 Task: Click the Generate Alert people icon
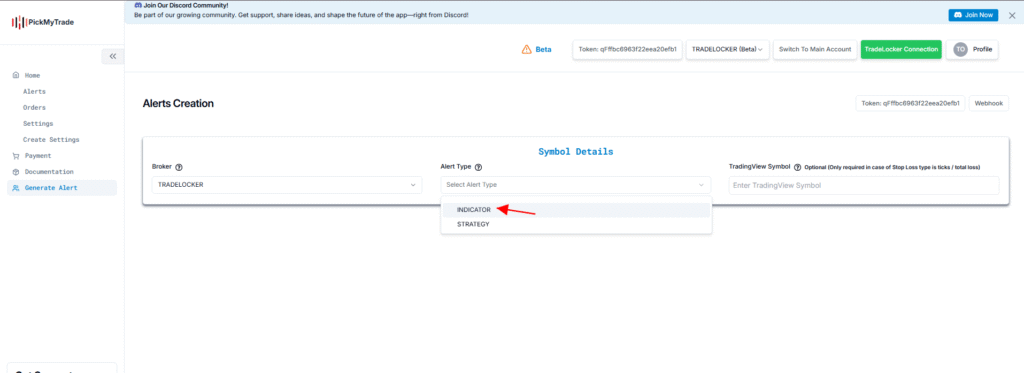[x=16, y=188]
